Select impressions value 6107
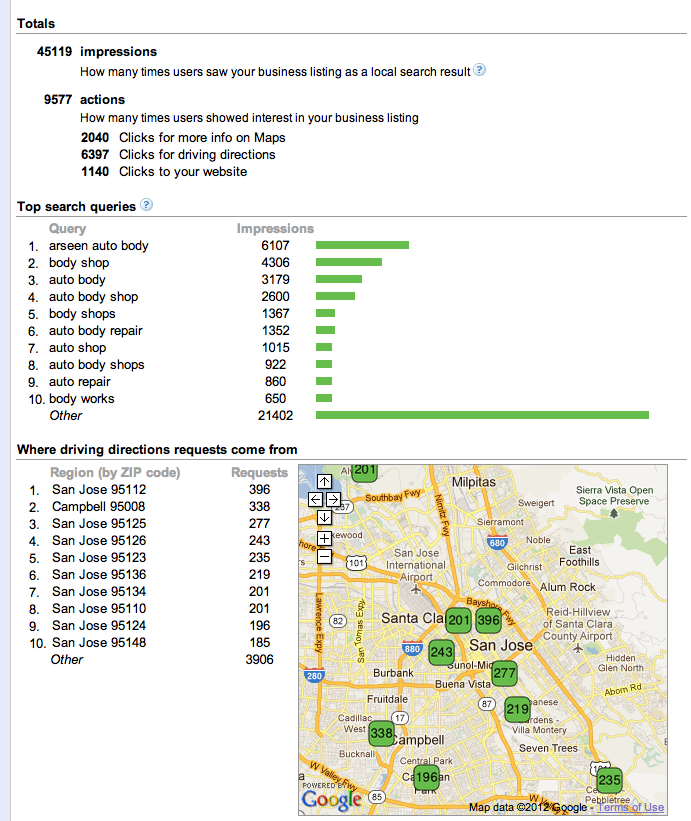The height and width of the screenshot is (821, 691). click(275, 246)
